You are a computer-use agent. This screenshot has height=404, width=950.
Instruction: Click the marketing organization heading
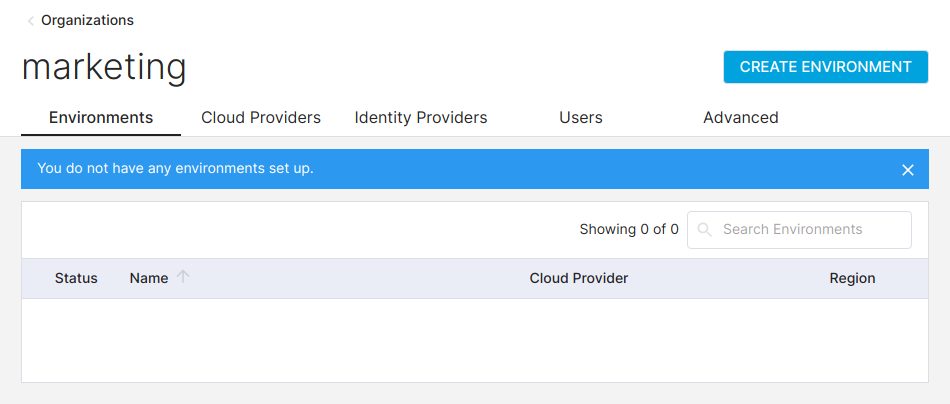(104, 67)
